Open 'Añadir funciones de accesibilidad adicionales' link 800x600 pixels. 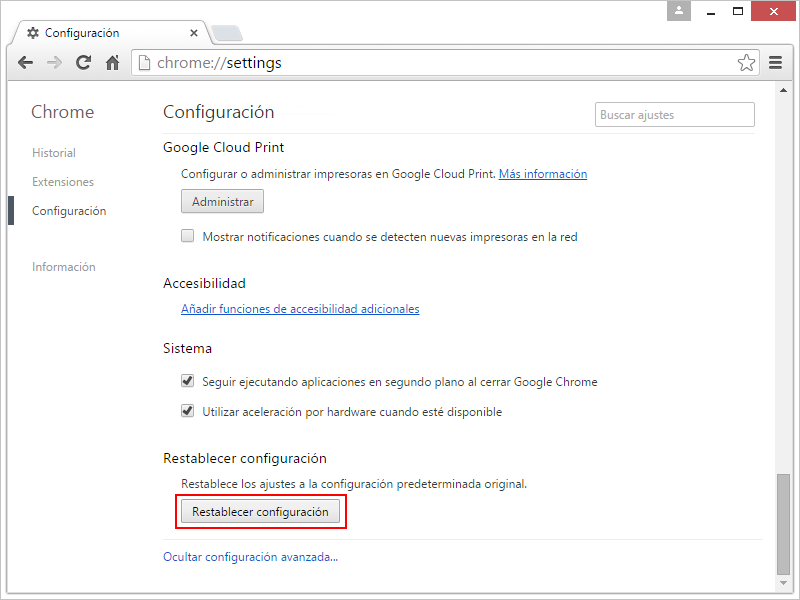point(300,309)
